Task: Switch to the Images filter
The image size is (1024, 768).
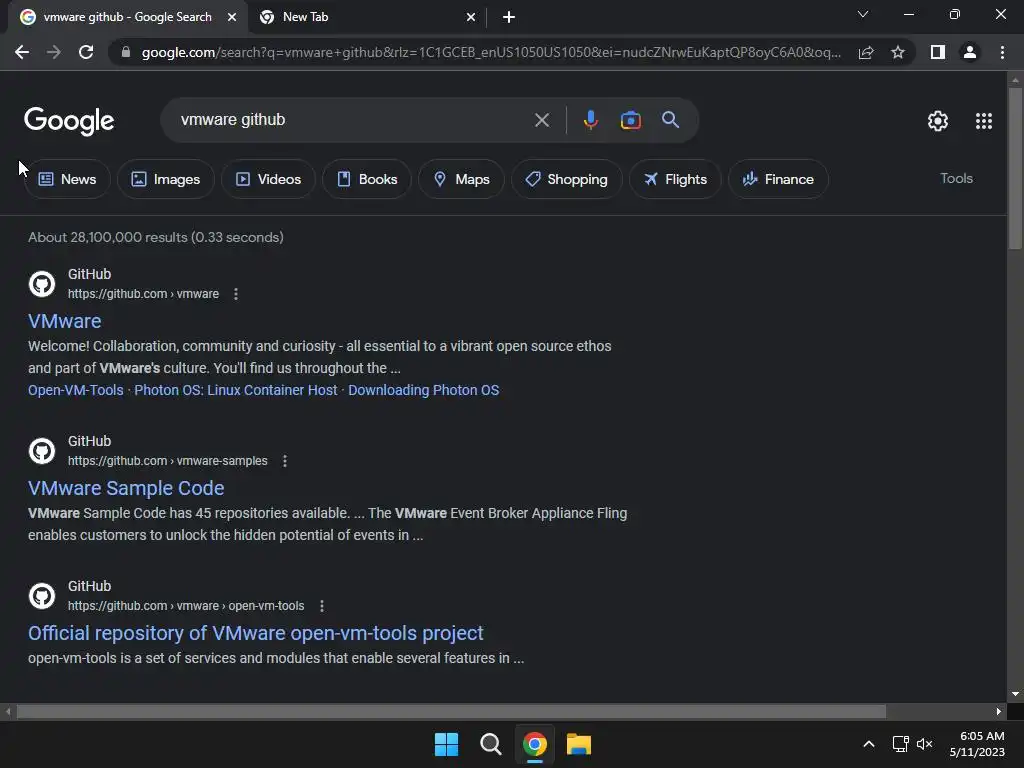Action: (166, 179)
